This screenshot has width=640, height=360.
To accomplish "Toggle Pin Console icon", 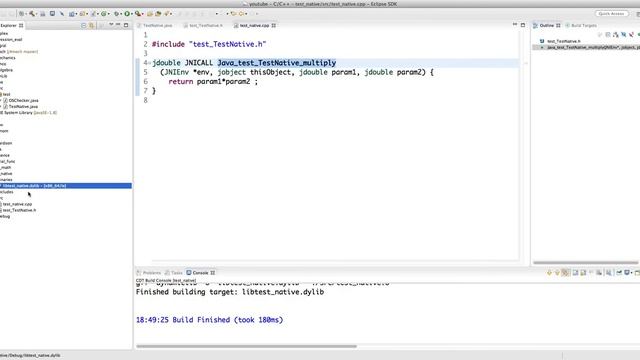I will click(619, 273).
